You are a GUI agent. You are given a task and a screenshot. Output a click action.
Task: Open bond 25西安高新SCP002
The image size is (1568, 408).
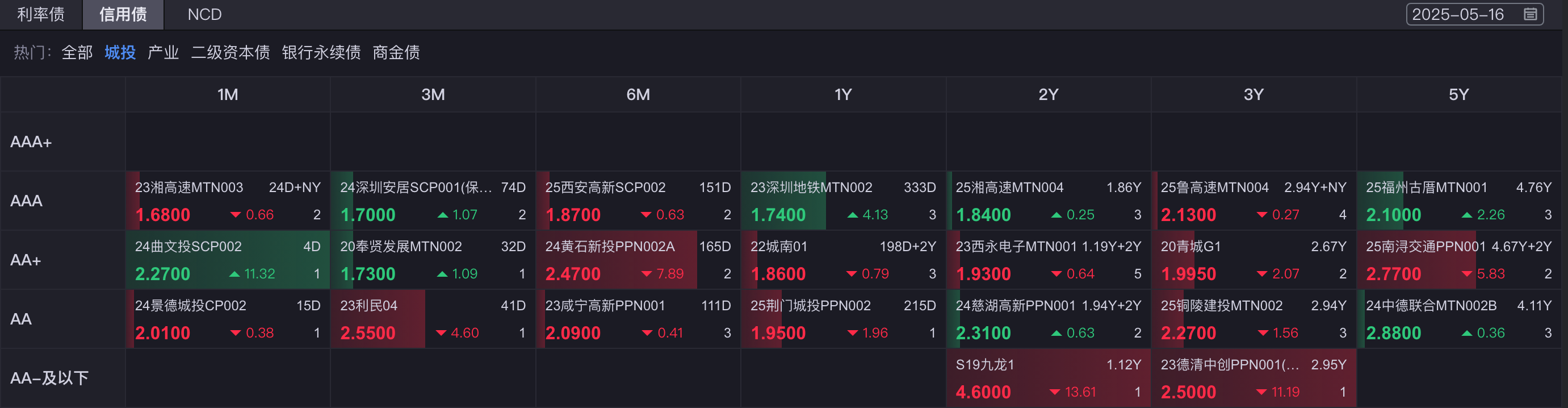point(605,188)
